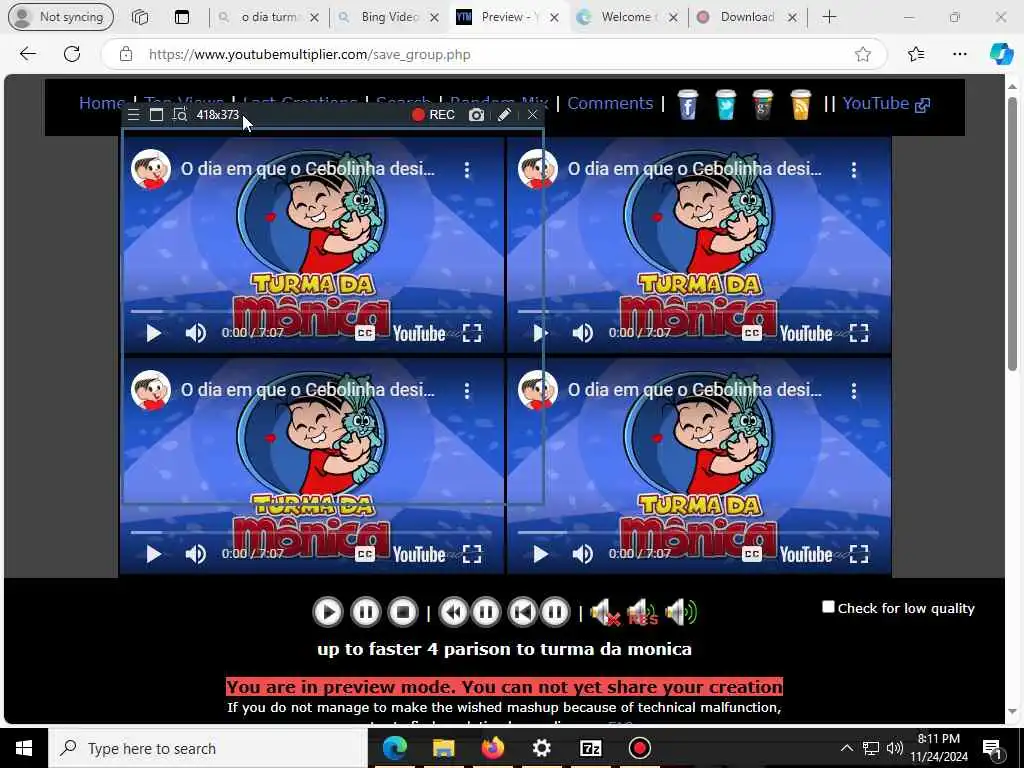
Task: Switch to the 'o dia turm' browser tab
Action: pyautogui.click(x=268, y=18)
